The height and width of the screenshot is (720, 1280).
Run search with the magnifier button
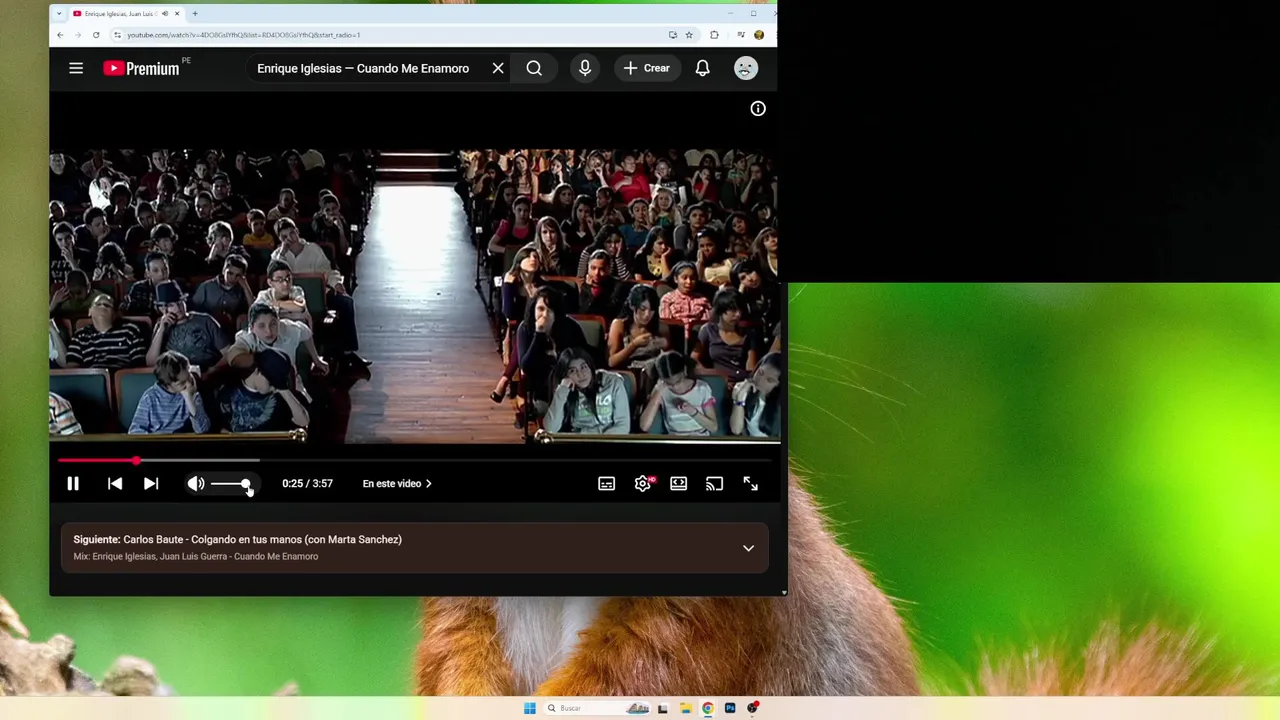[534, 68]
